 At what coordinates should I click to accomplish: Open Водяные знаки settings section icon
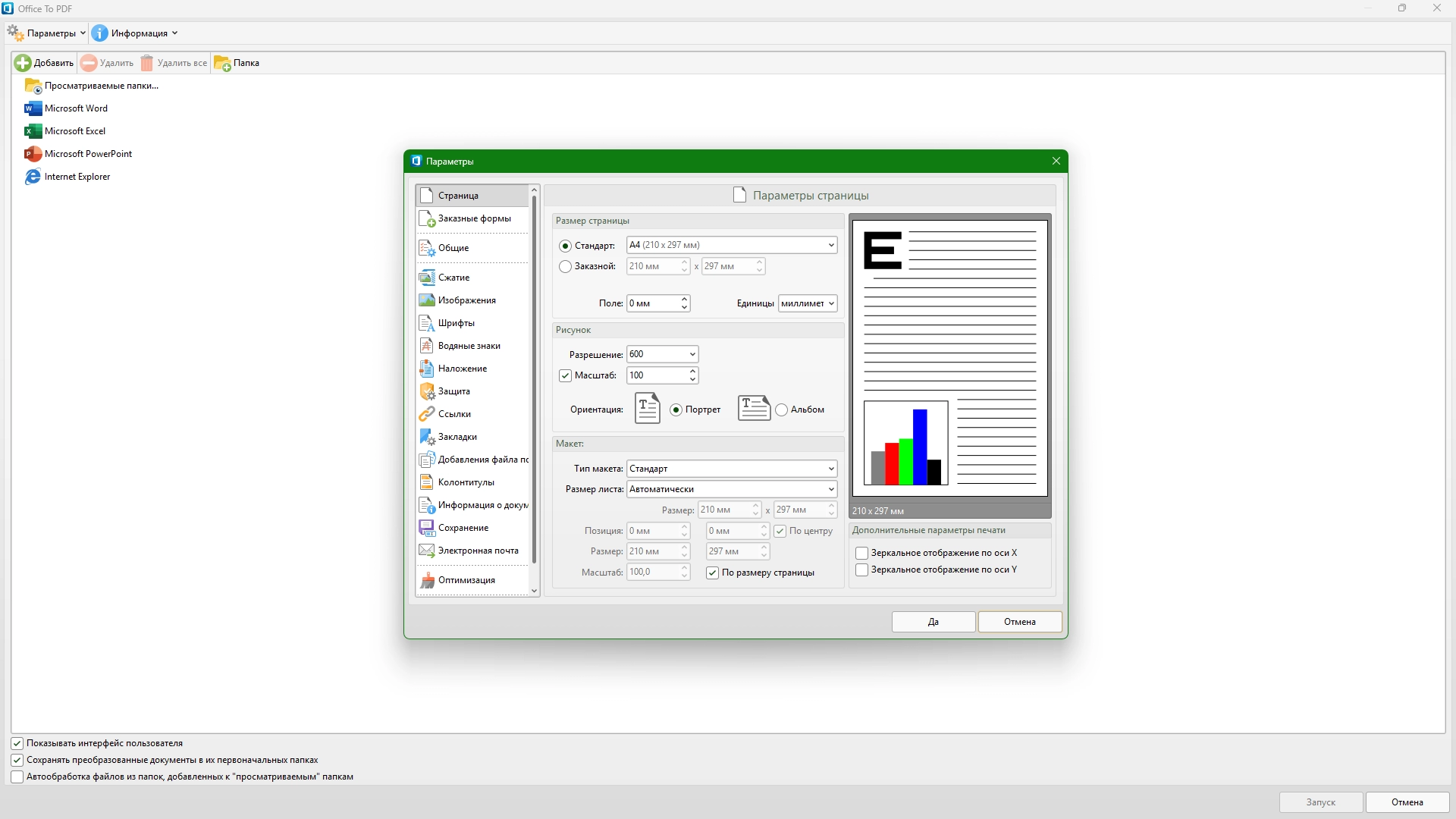[x=427, y=346]
